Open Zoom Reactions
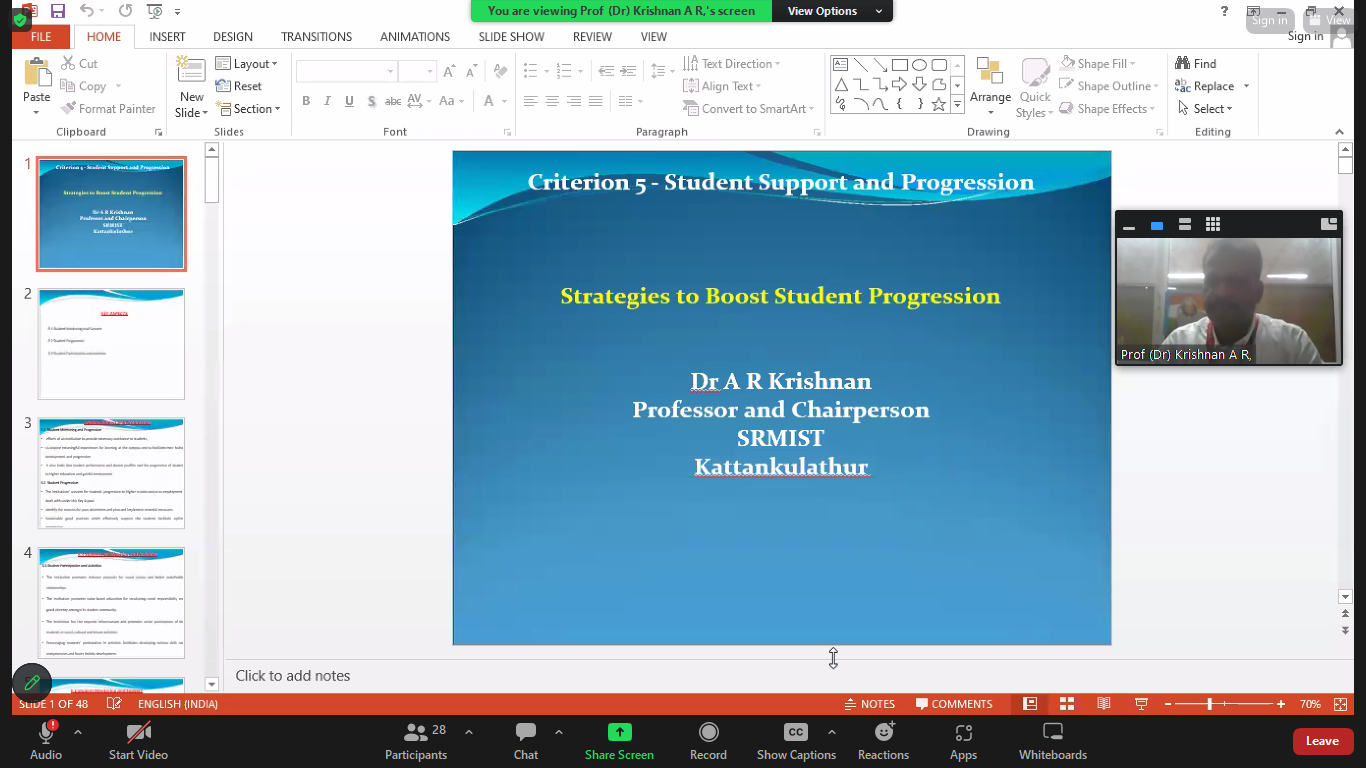Image resolution: width=1366 pixels, height=768 pixels. 884,741
